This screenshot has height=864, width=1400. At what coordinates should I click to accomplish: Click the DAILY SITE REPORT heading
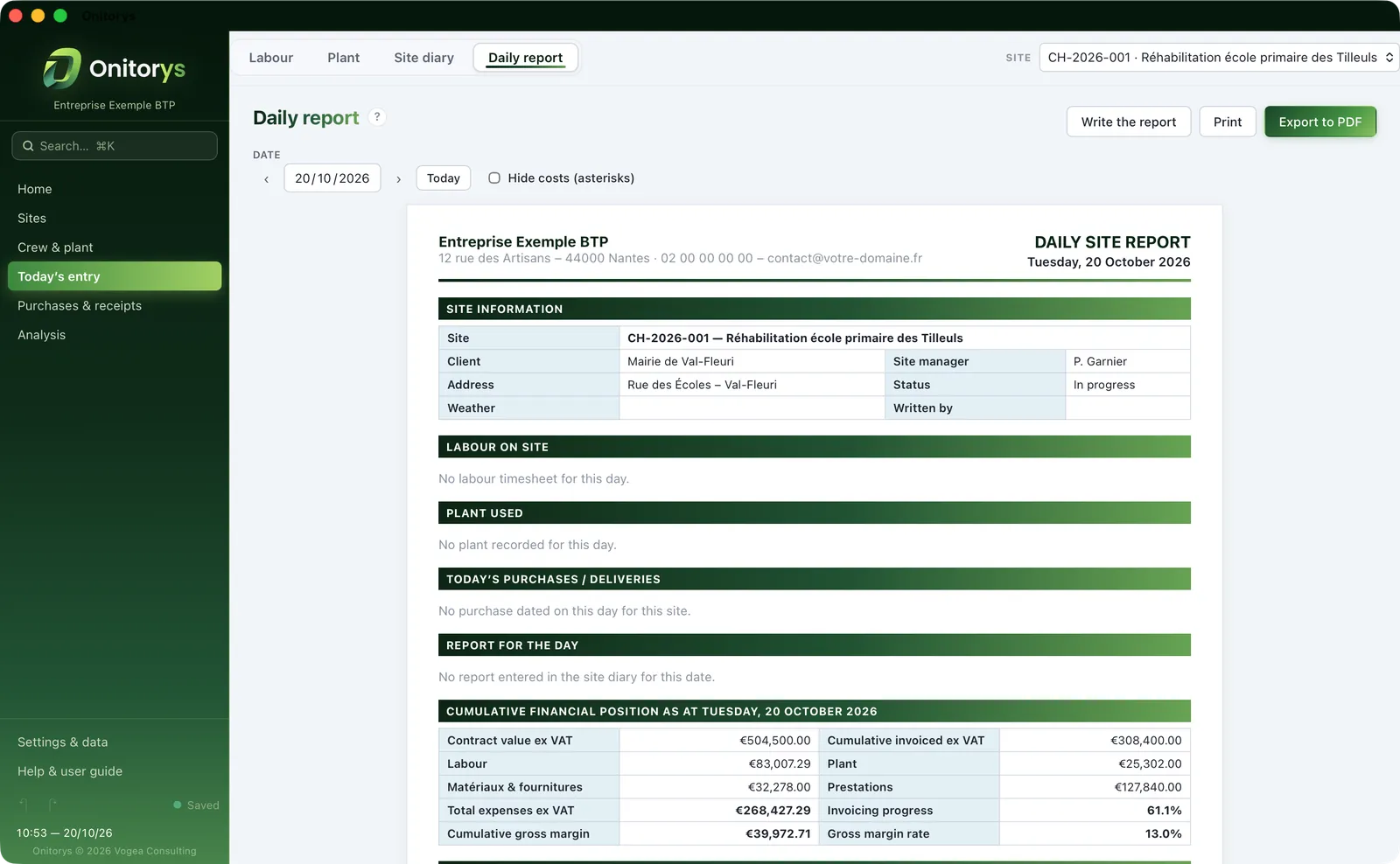pos(1112,242)
